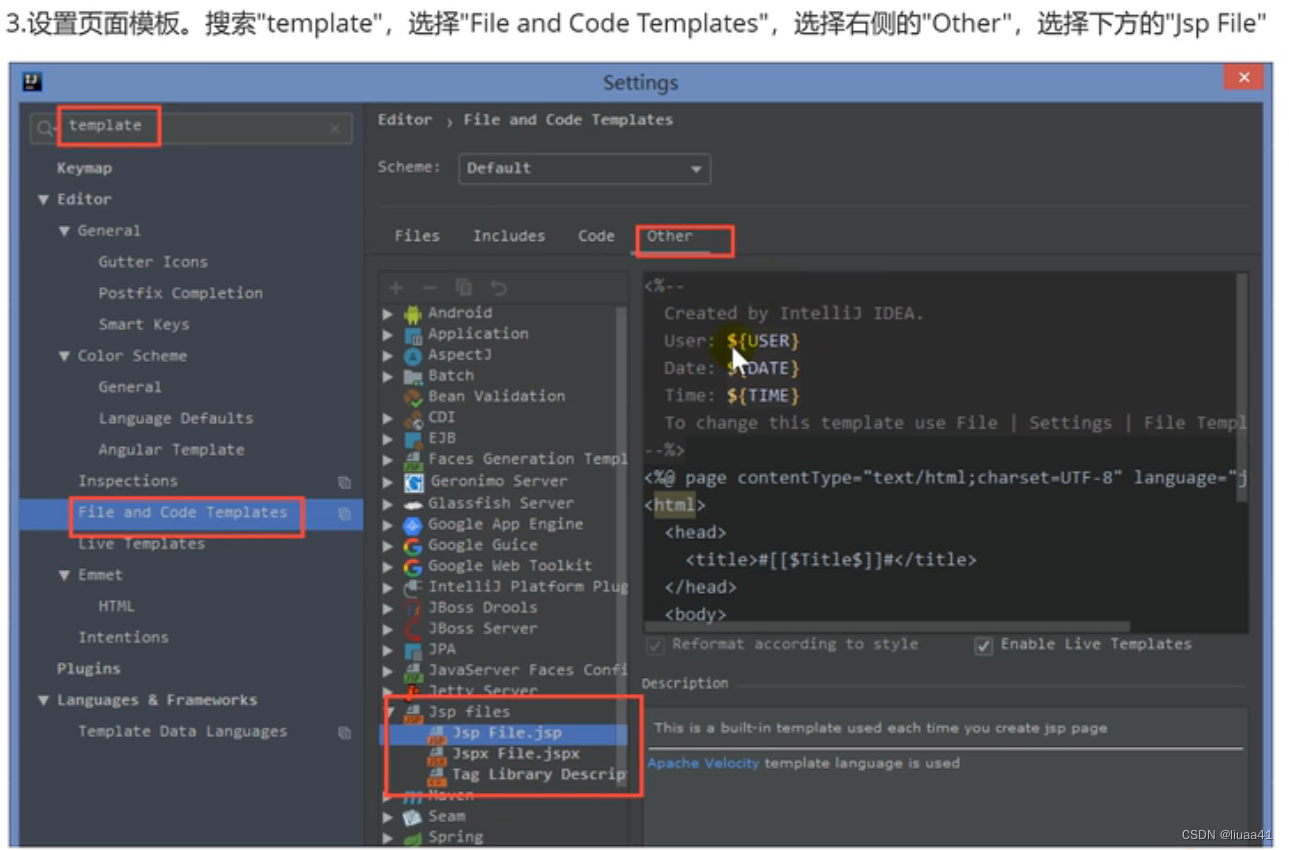Click the Android template category icon

413,314
